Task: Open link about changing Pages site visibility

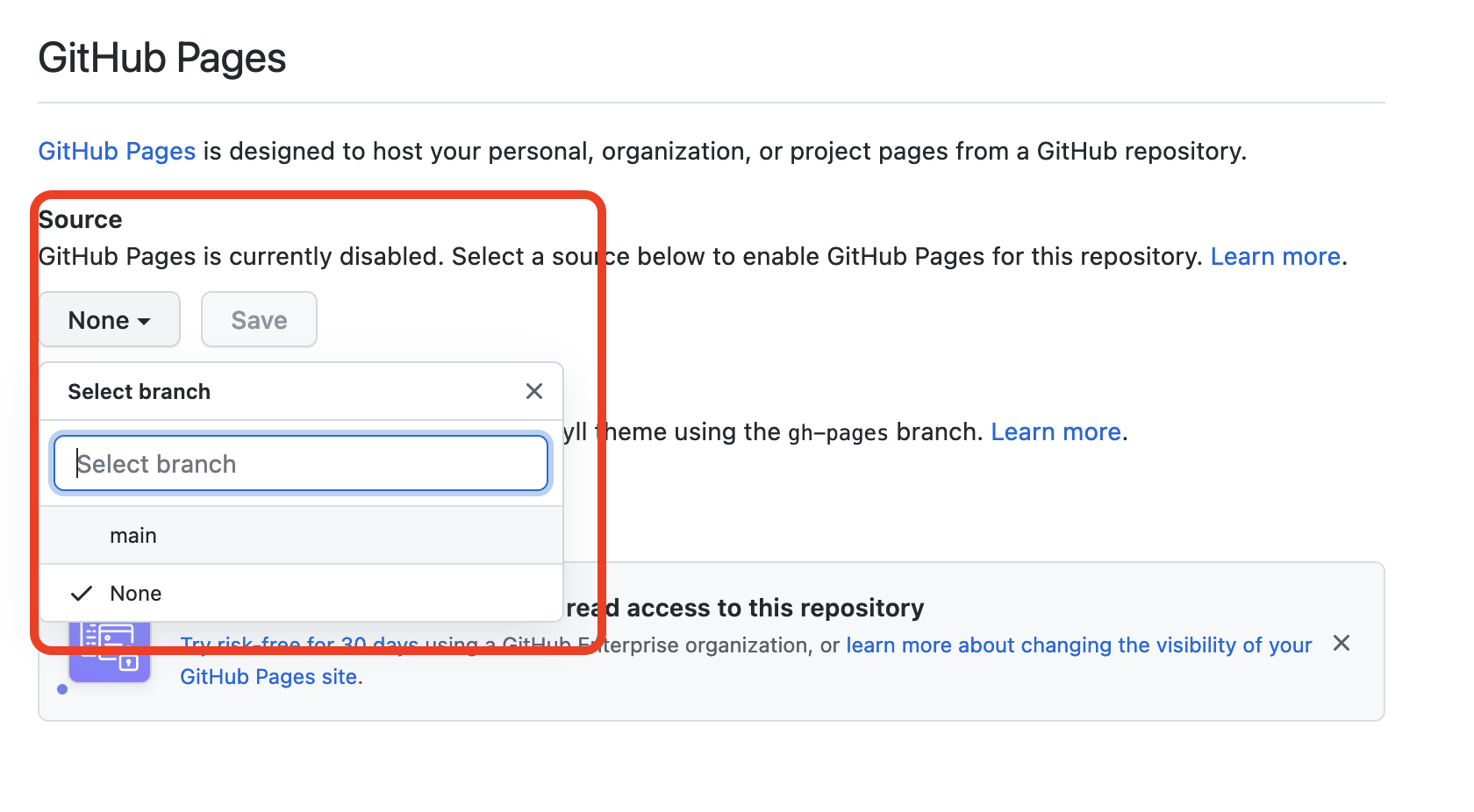Action: click(x=1078, y=645)
